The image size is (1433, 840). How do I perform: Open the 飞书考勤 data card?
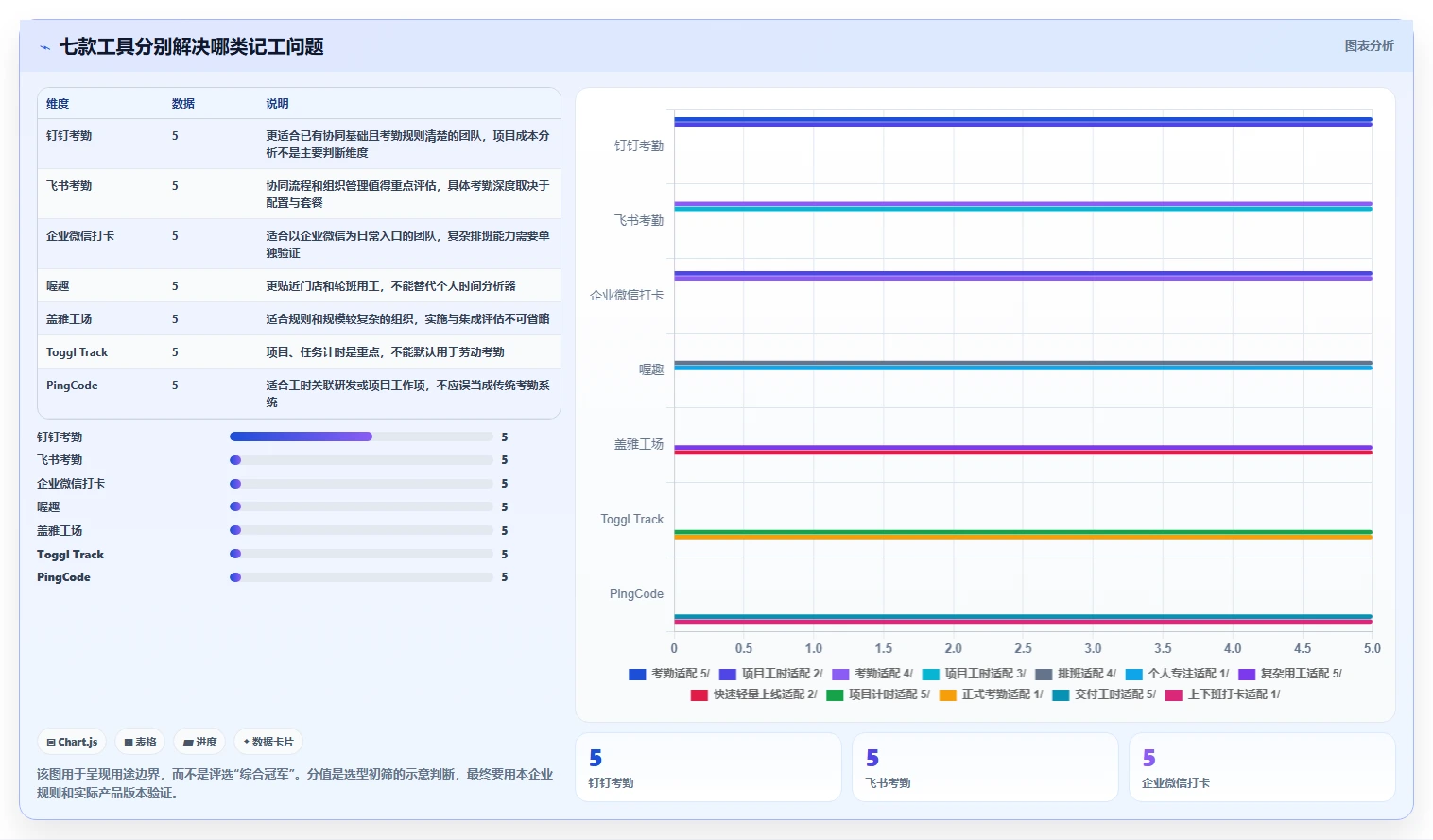click(985, 767)
